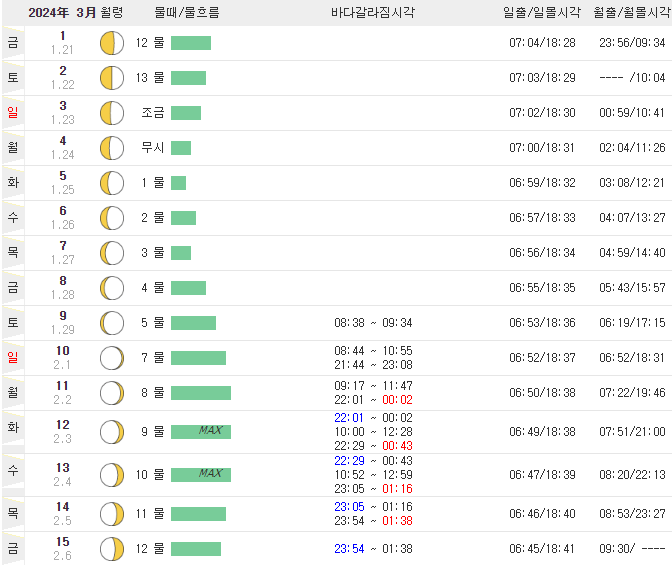
Task: Click sunrise/sunset 06:53/18:36
Action: pos(542,323)
